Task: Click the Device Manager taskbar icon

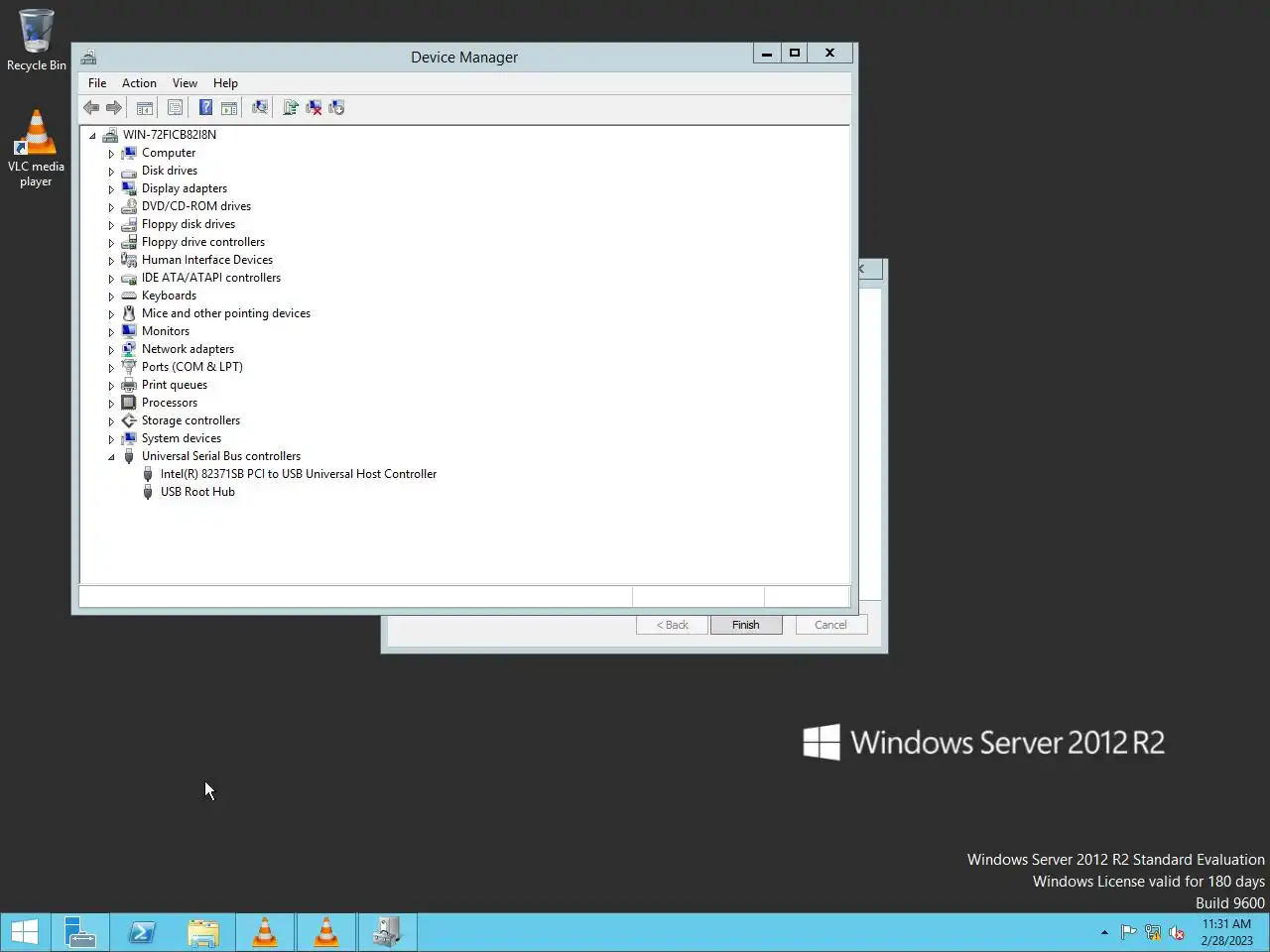Action: click(x=387, y=932)
